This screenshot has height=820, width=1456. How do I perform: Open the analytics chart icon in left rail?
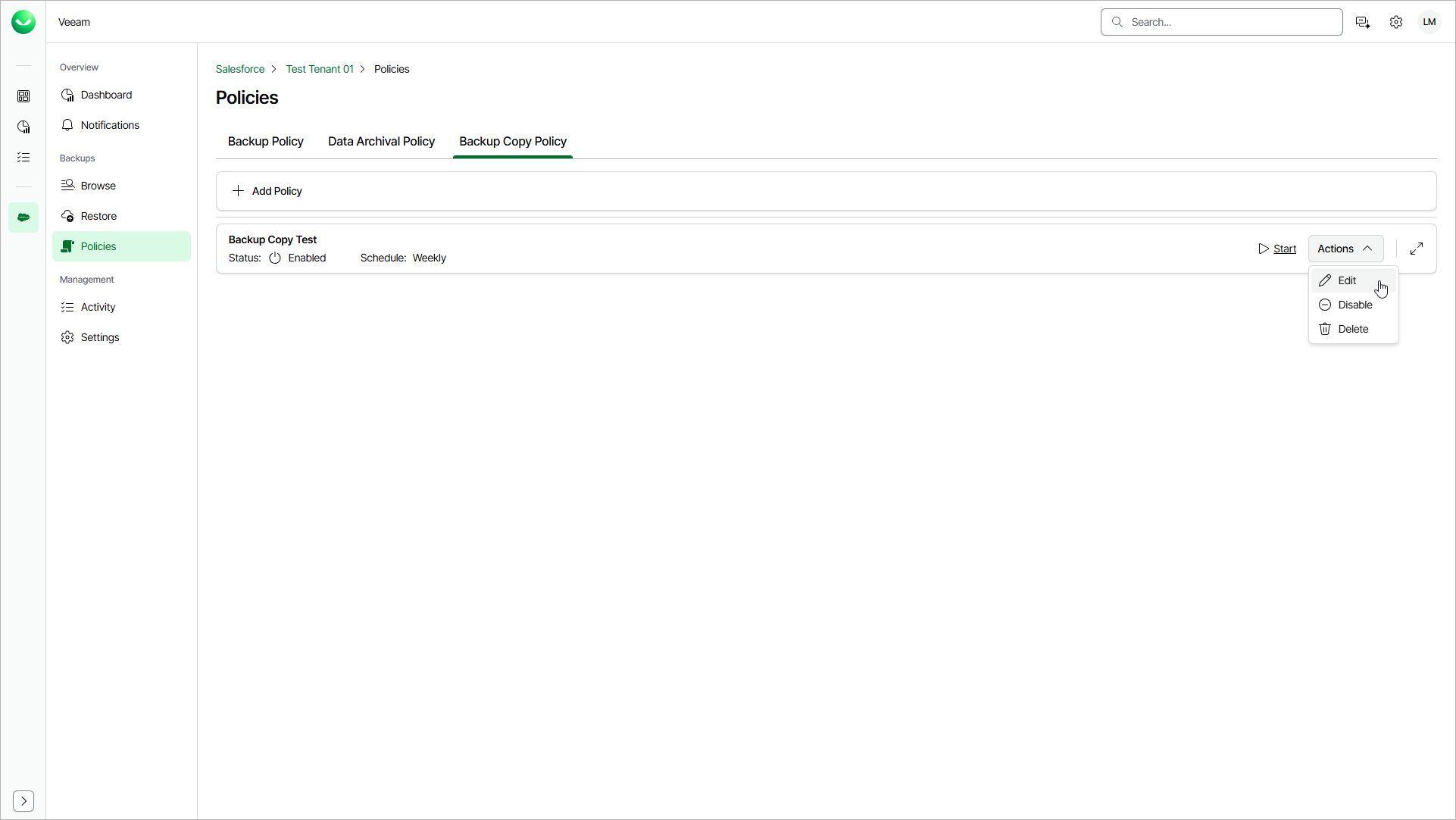click(x=23, y=127)
